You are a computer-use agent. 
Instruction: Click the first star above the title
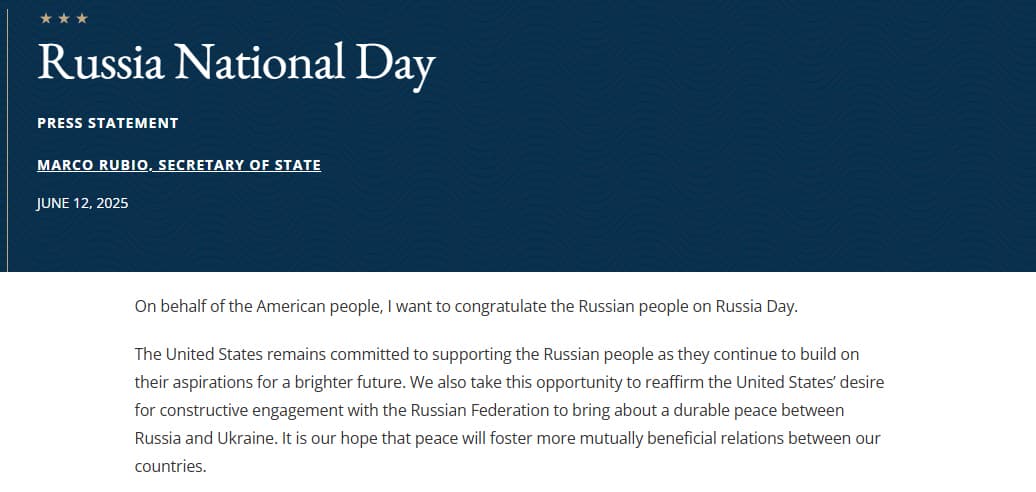[46, 18]
